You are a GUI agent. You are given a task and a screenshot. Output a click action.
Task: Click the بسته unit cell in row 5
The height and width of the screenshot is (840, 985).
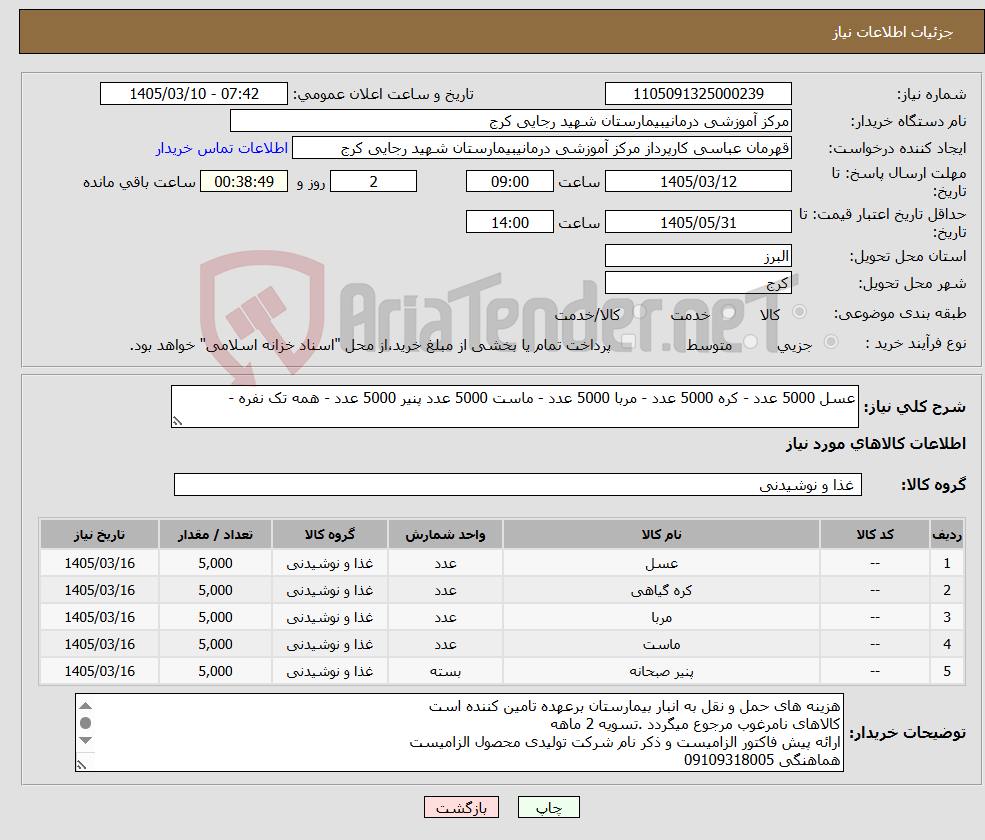coord(445,671)
